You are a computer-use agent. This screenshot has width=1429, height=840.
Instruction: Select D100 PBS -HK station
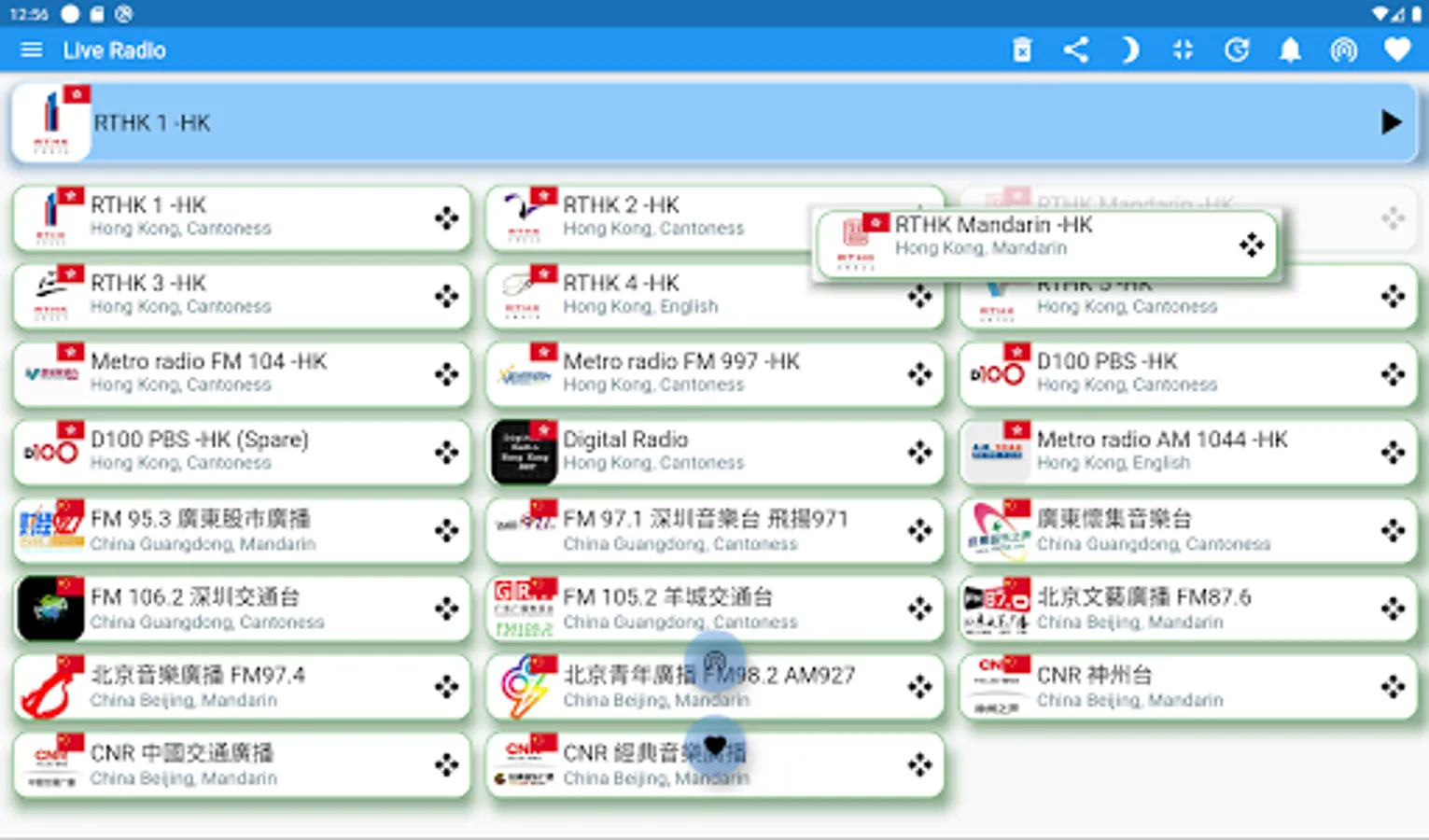[1188, 374]
